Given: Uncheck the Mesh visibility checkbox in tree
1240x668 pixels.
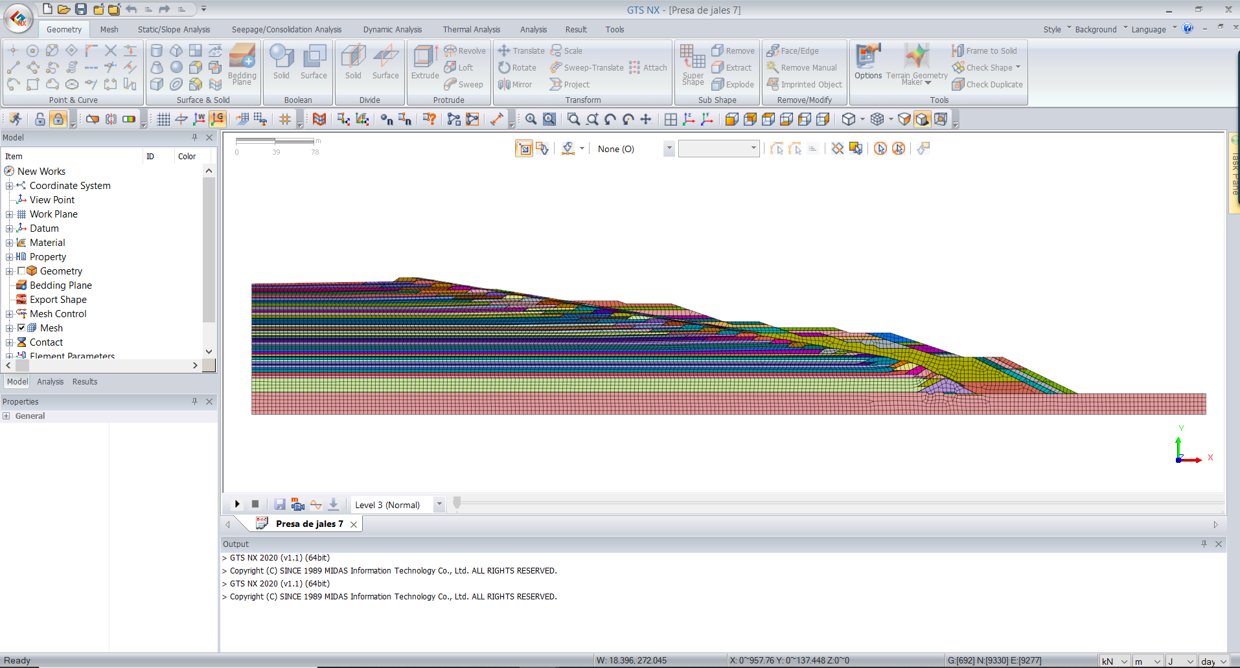Looking at the screenshot, I should click(21, 328).
